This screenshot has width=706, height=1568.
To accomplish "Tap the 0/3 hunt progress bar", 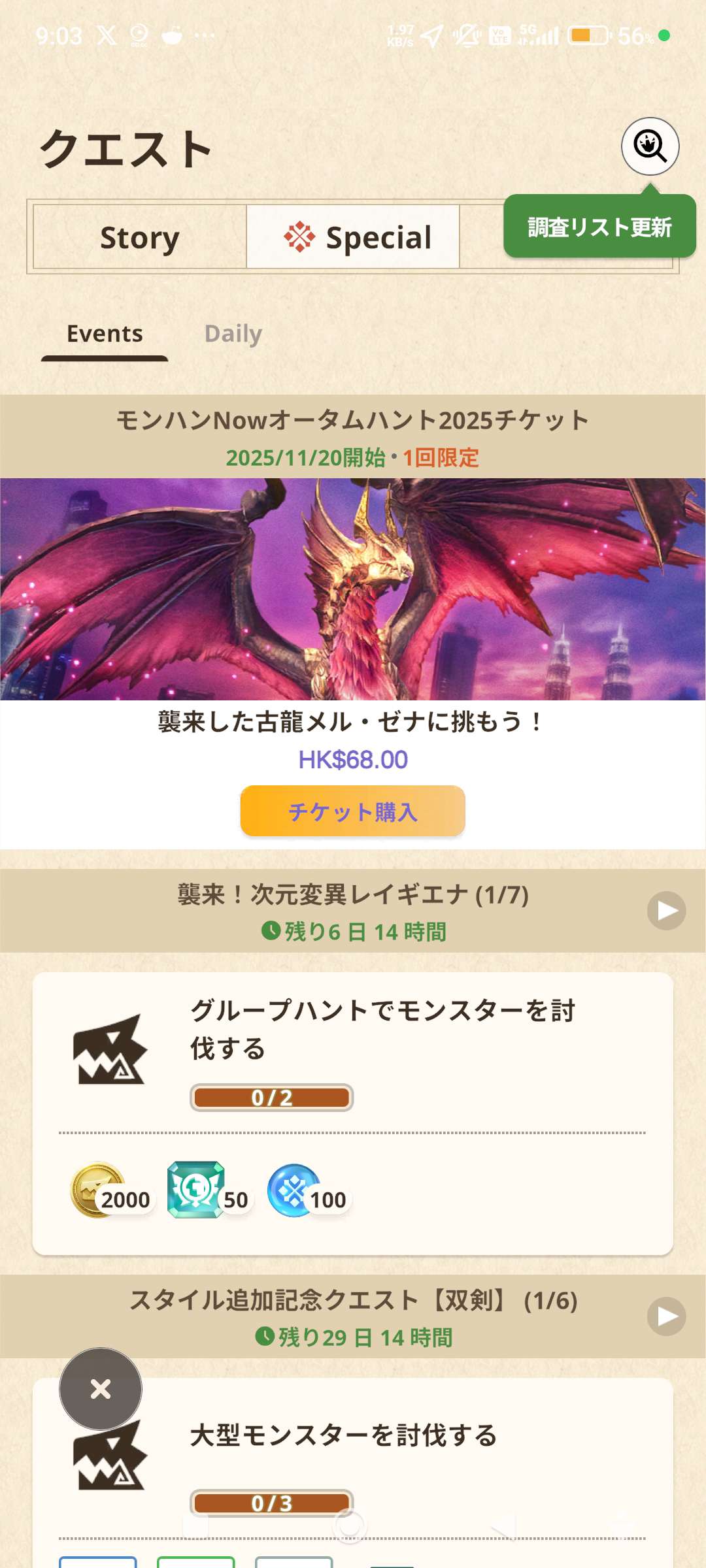I will click(272, 1503).
